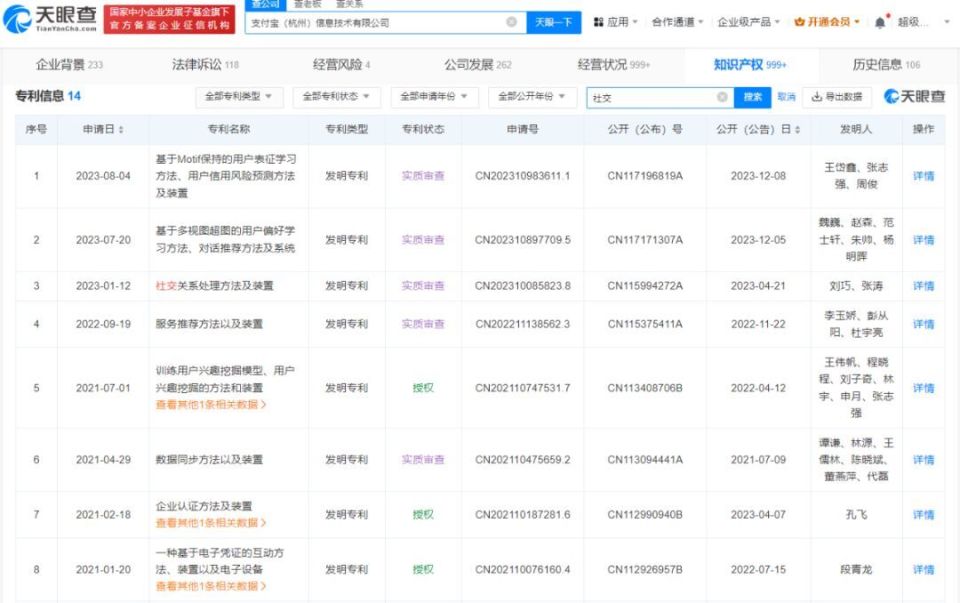Image resolution: width=960 pixels, height=603 pixels.
Task: Expand 全部专利类型 dropdown filter
Action: click(x=239, y=97)
